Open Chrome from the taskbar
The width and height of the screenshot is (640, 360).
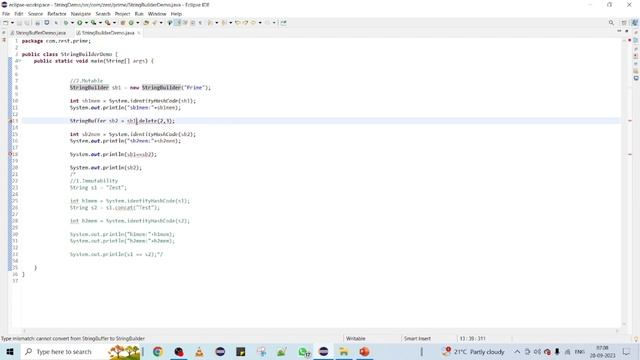point(158,351)
